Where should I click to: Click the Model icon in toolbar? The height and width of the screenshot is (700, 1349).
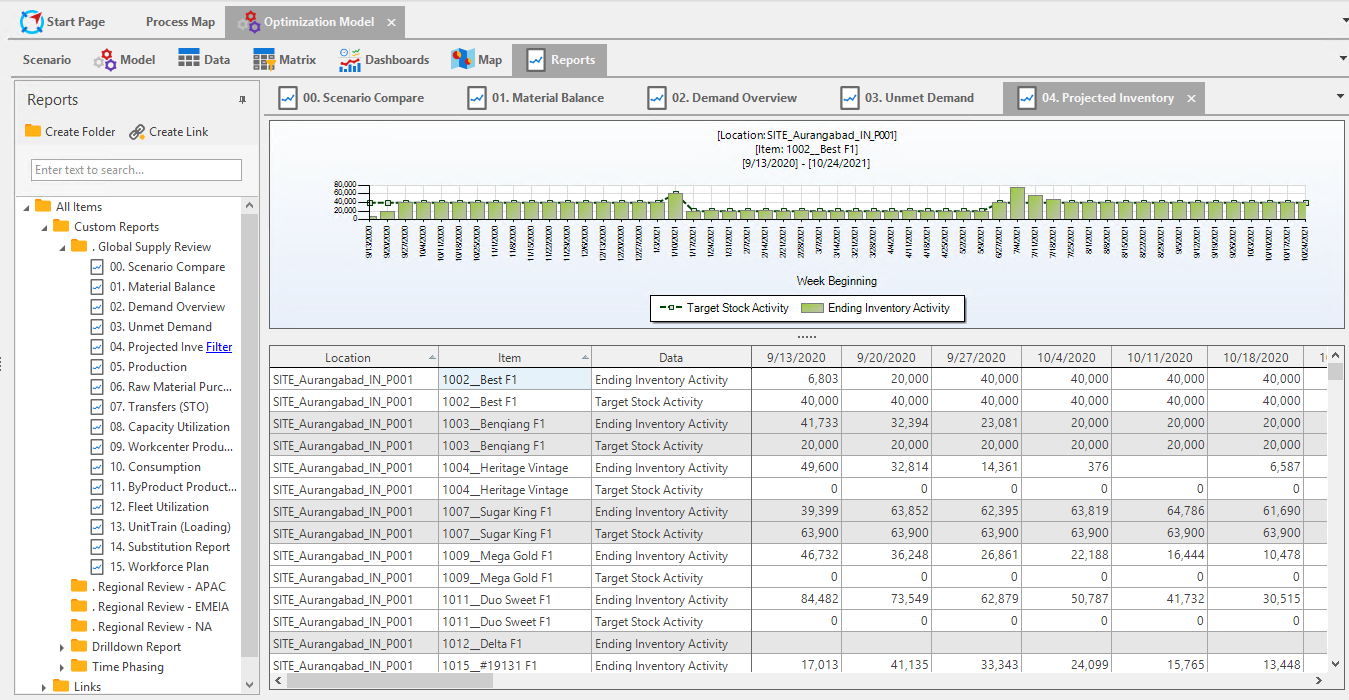tap(105, 60)
